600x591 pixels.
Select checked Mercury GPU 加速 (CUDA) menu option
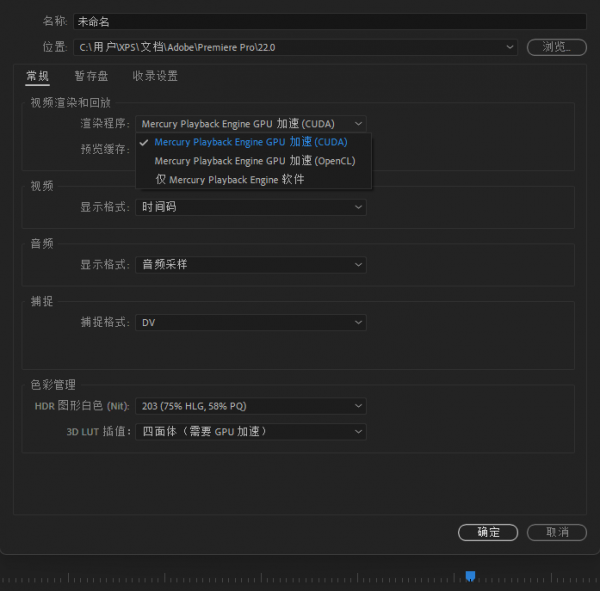[251, 142]
